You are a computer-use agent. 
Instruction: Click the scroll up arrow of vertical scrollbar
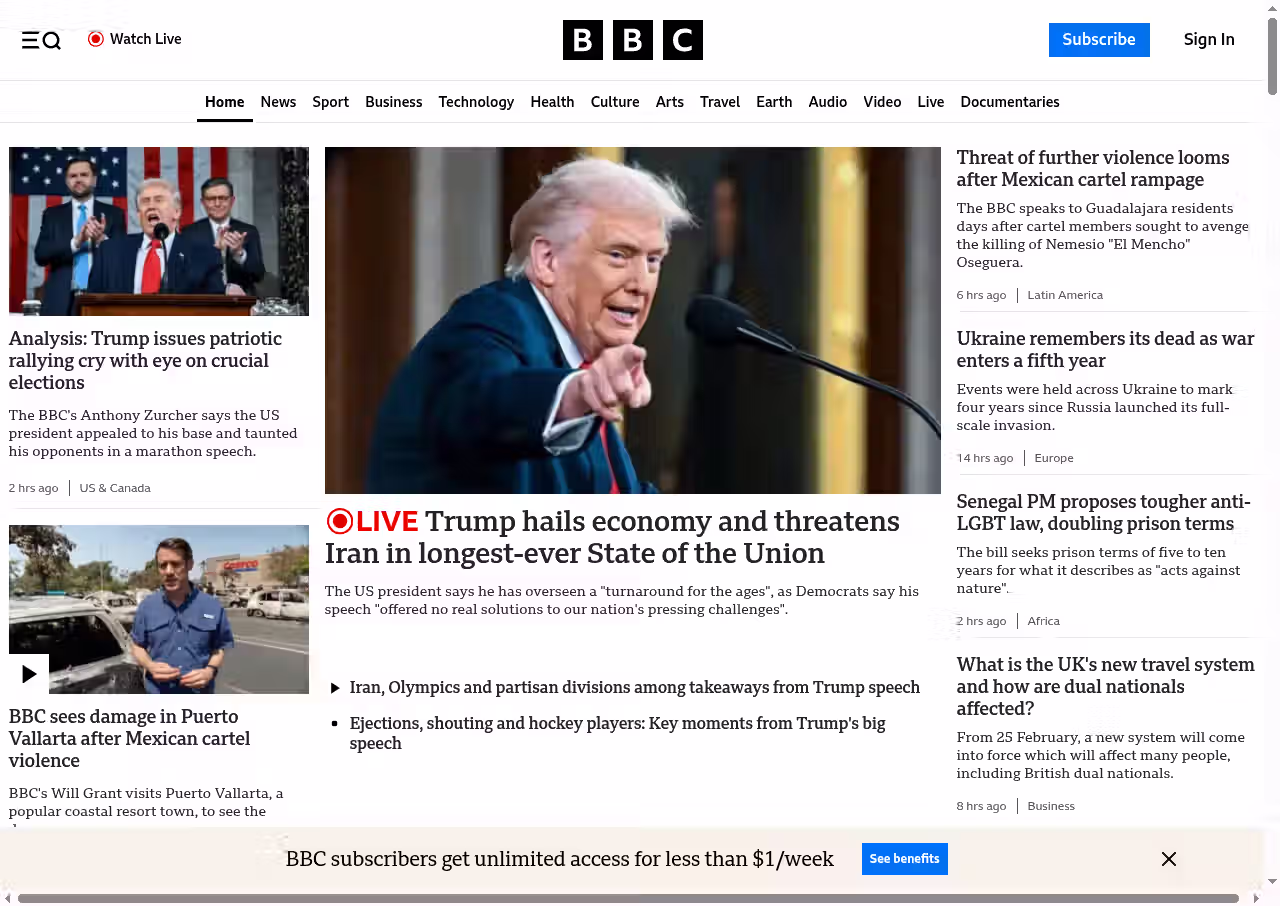pyautogui.click(x=1272, y=8)
